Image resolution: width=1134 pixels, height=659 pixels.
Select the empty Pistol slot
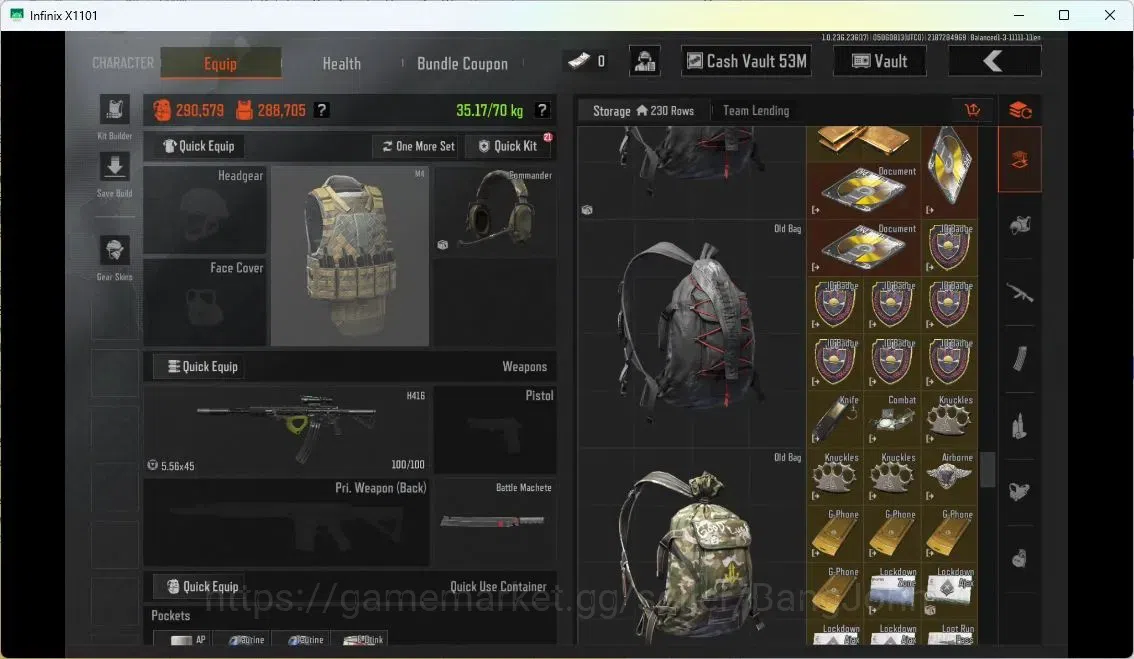[x=495, y=430]
